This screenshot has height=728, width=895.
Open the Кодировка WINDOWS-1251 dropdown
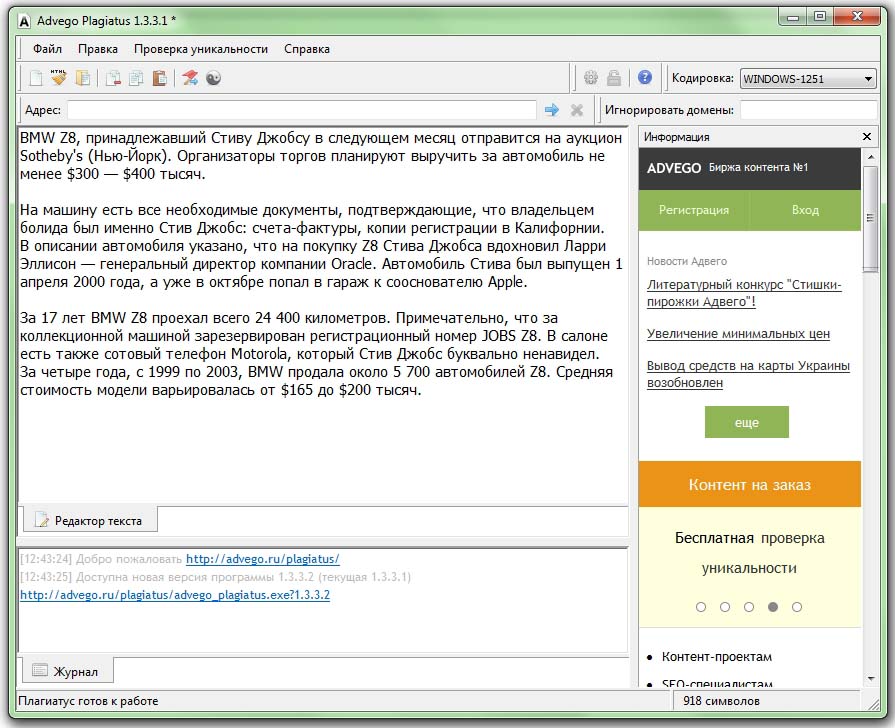pyautogui.click(x=808, y=79)
